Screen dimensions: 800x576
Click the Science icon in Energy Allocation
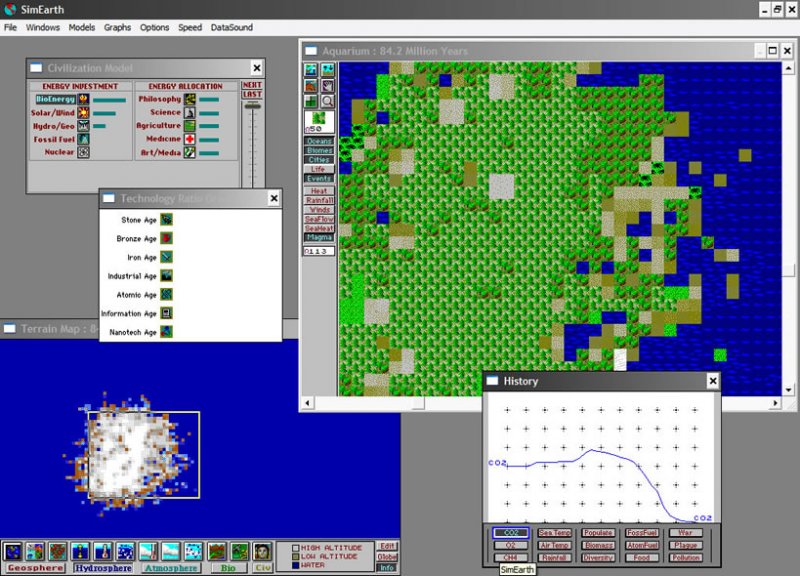point(190,112)
